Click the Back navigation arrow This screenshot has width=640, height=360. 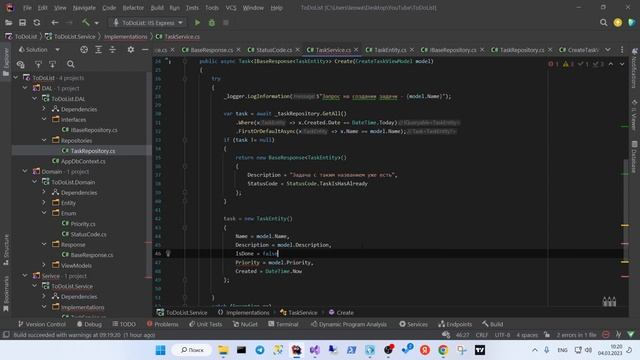pos(54,23)
